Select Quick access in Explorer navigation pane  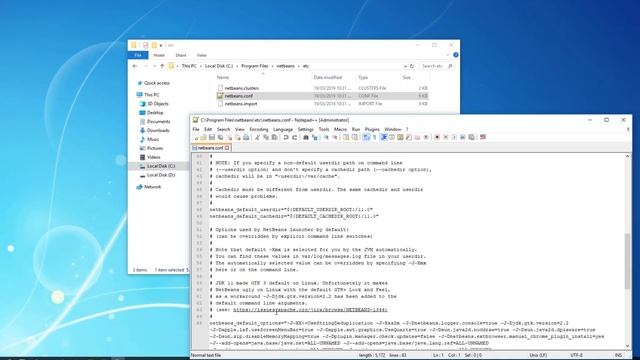click(x=157, y=83)
